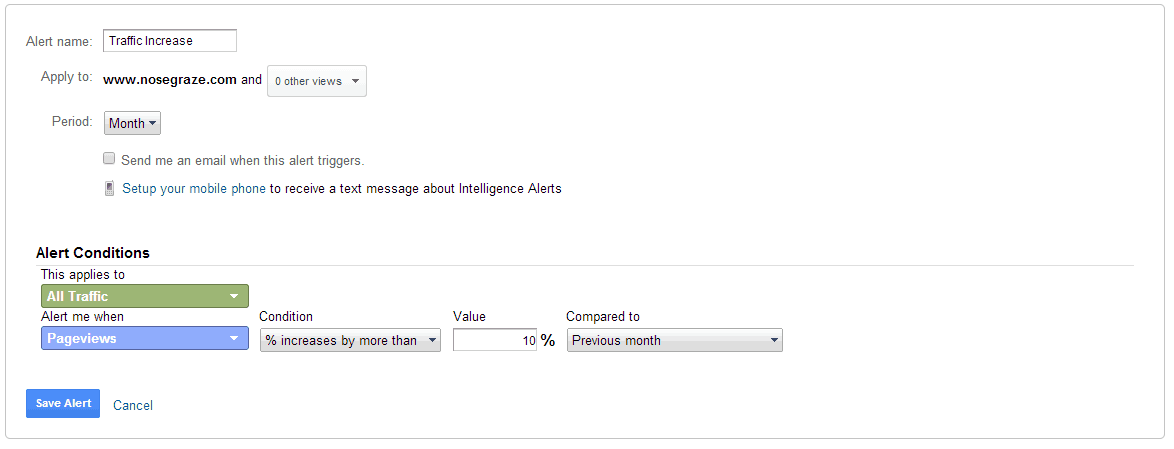Image resolution: width=1174 pixels, height=449 pixels.
Task: Expand the Period 'Month' dropdown
Action: 132,123
